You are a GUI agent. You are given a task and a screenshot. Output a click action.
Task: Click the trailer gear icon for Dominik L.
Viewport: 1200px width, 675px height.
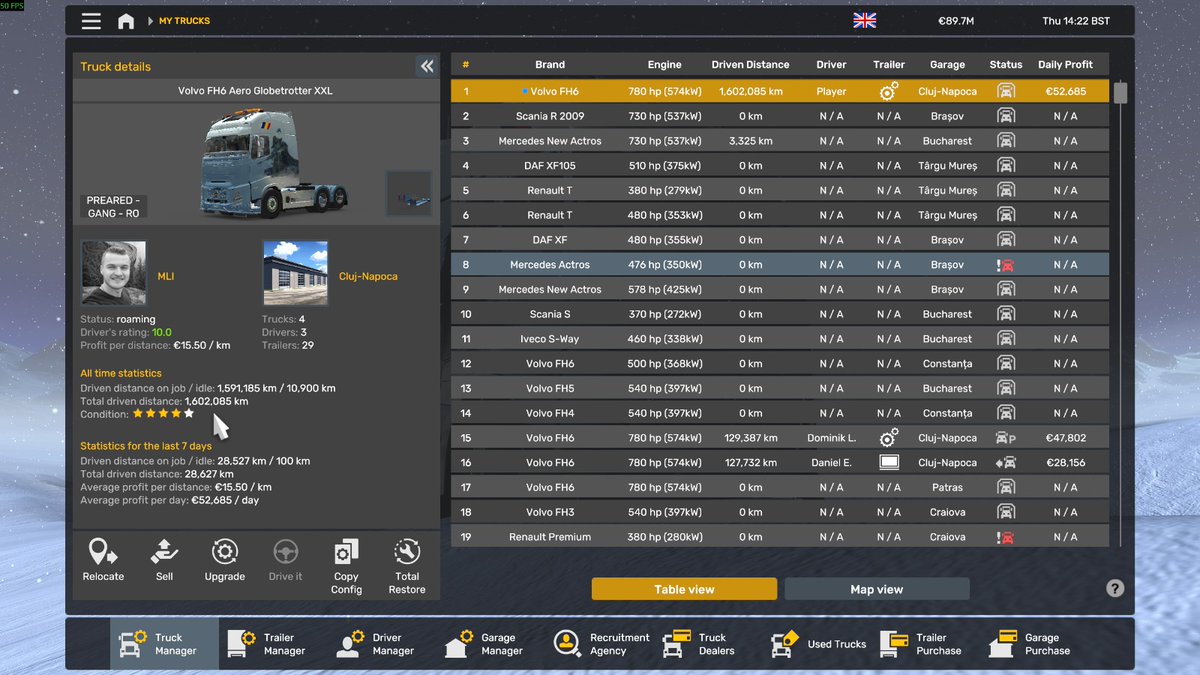coord(888,438)
